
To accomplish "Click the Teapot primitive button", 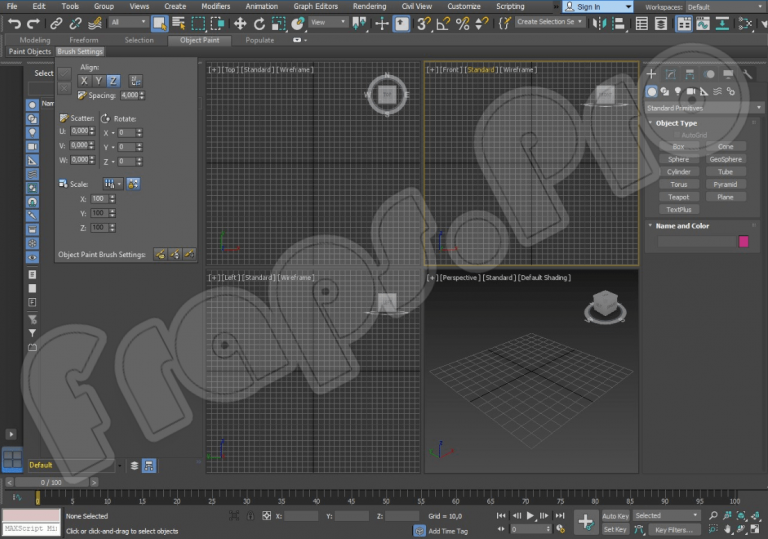I will coord(678,197).
